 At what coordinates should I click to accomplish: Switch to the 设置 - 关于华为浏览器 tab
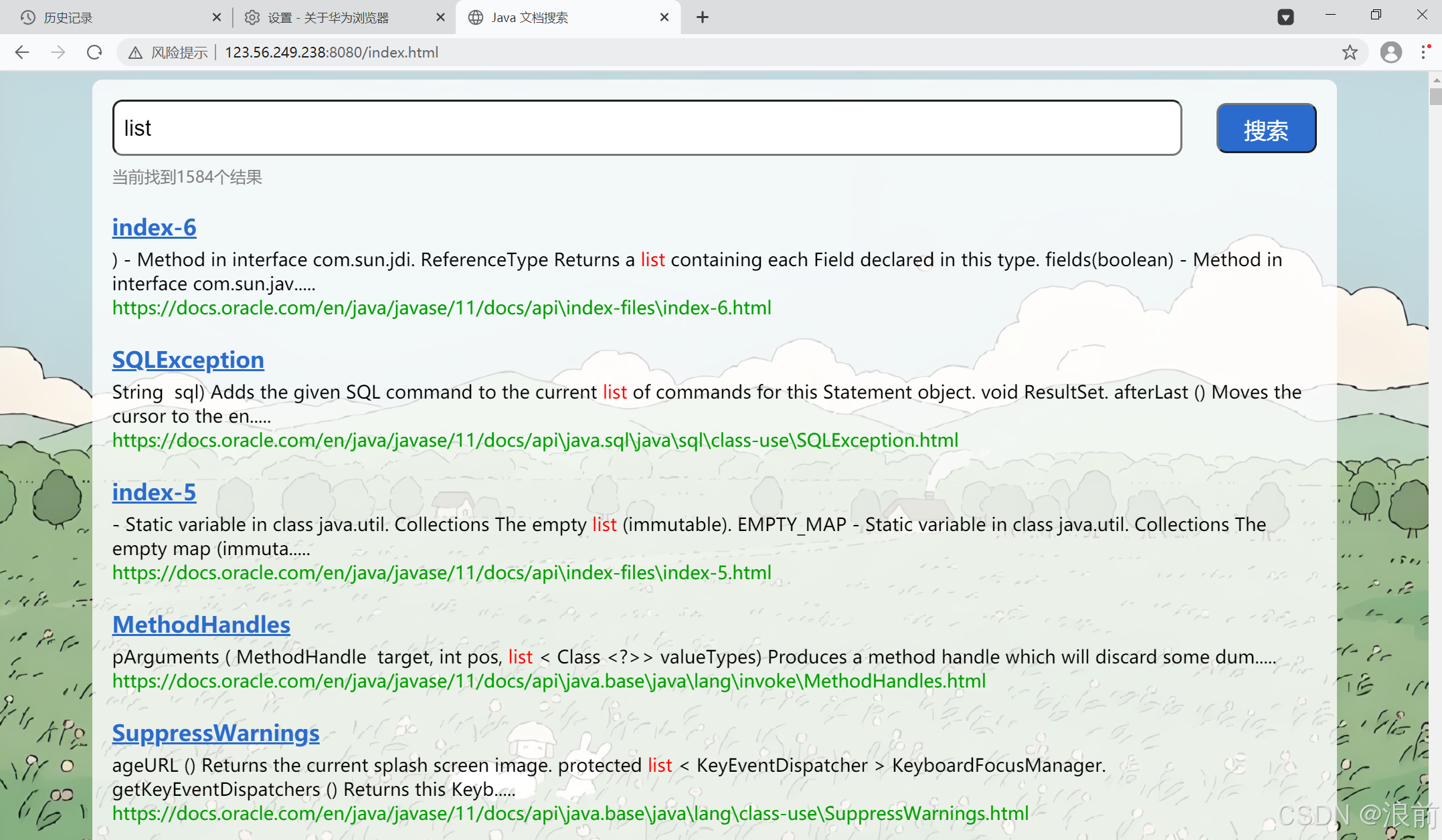[x=328, y=17]
